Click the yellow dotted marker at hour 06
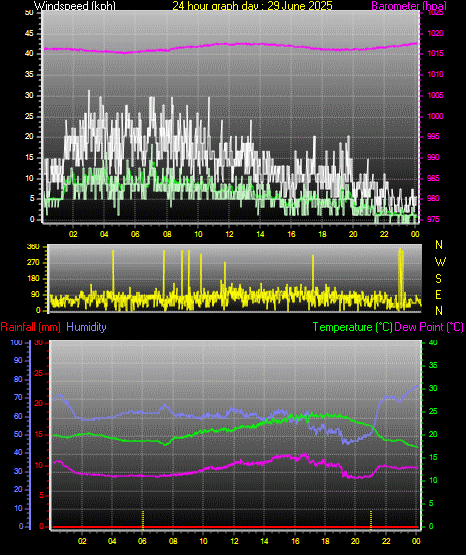466x555 pixels. tap(143, 520)
